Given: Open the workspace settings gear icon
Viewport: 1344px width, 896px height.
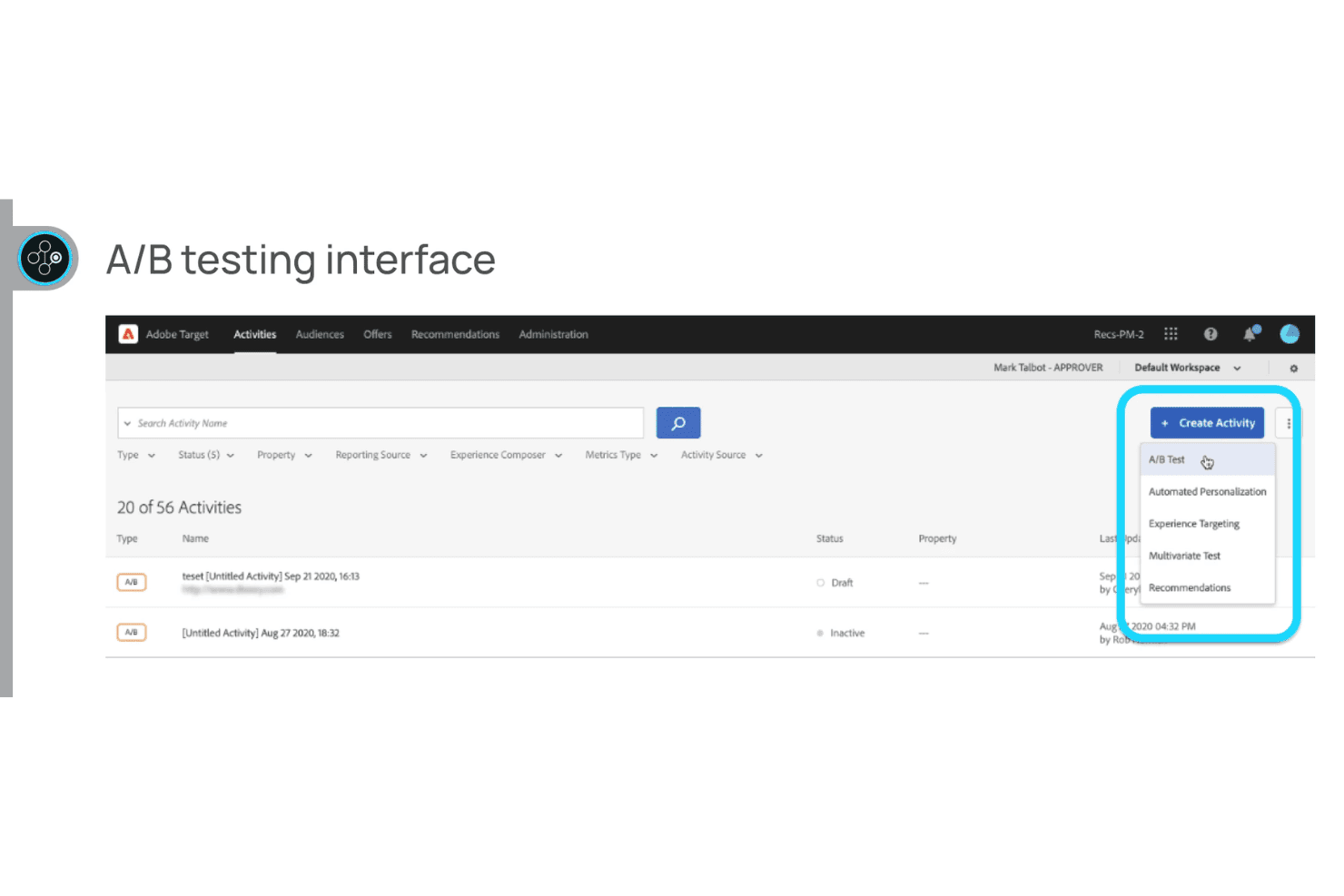Looking at the screenshot, I should click(1294, 369).
